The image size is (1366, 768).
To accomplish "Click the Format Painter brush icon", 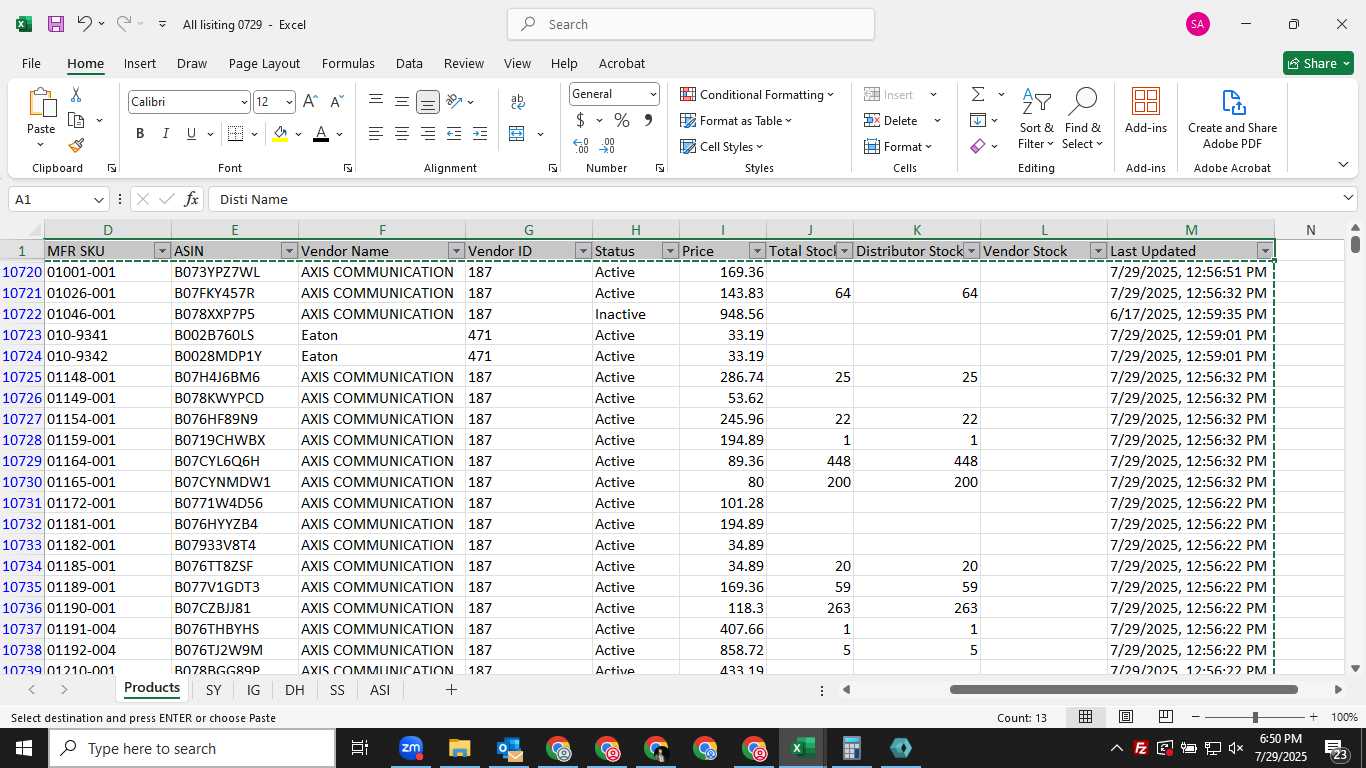I will pos(76,145).
